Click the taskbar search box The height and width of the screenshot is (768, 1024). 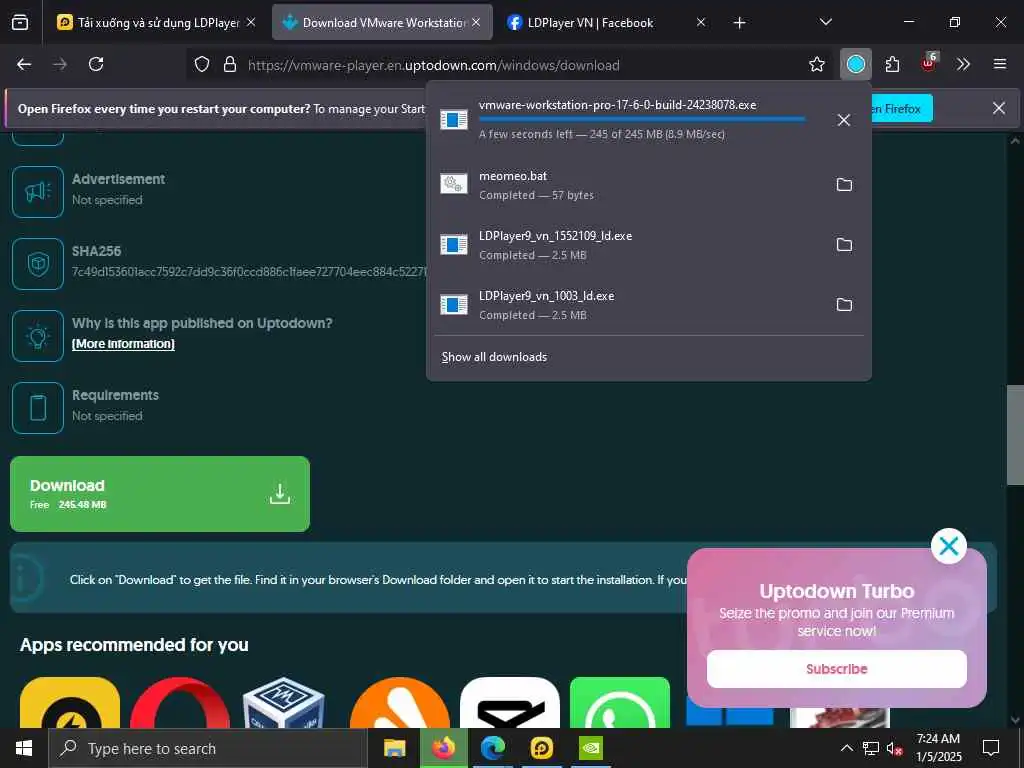pyautogui.click(x=208, y=748)
